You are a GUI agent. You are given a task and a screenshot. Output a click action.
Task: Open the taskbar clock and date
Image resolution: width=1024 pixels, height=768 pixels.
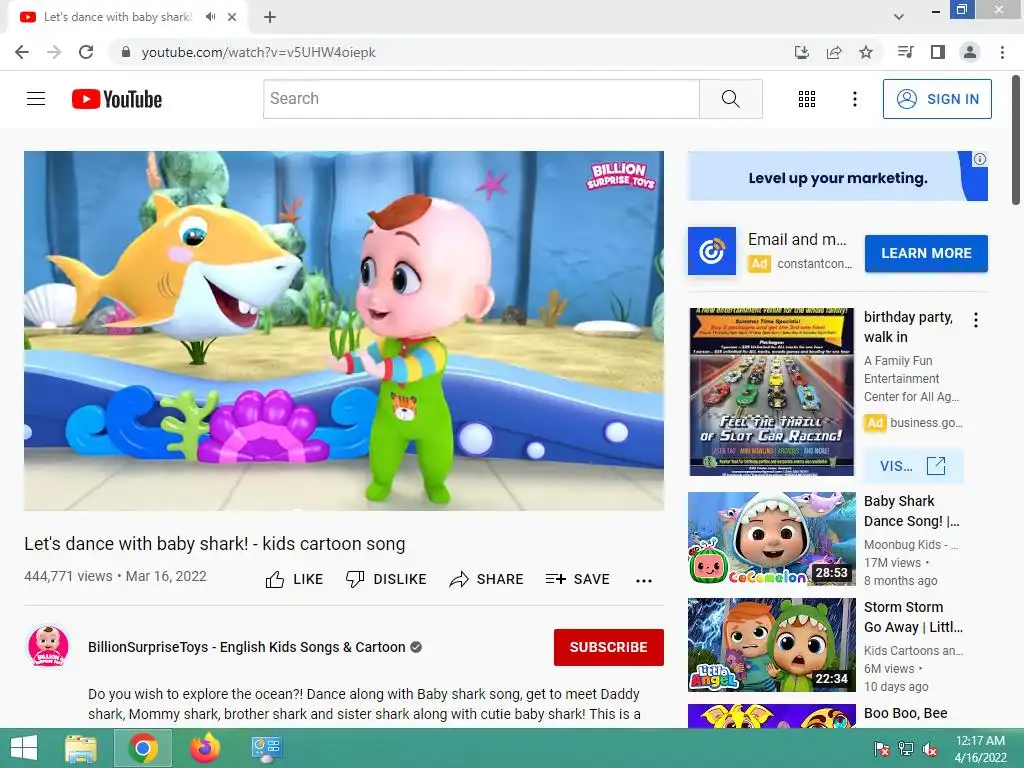pyautogui.click(x=980, y=749)
